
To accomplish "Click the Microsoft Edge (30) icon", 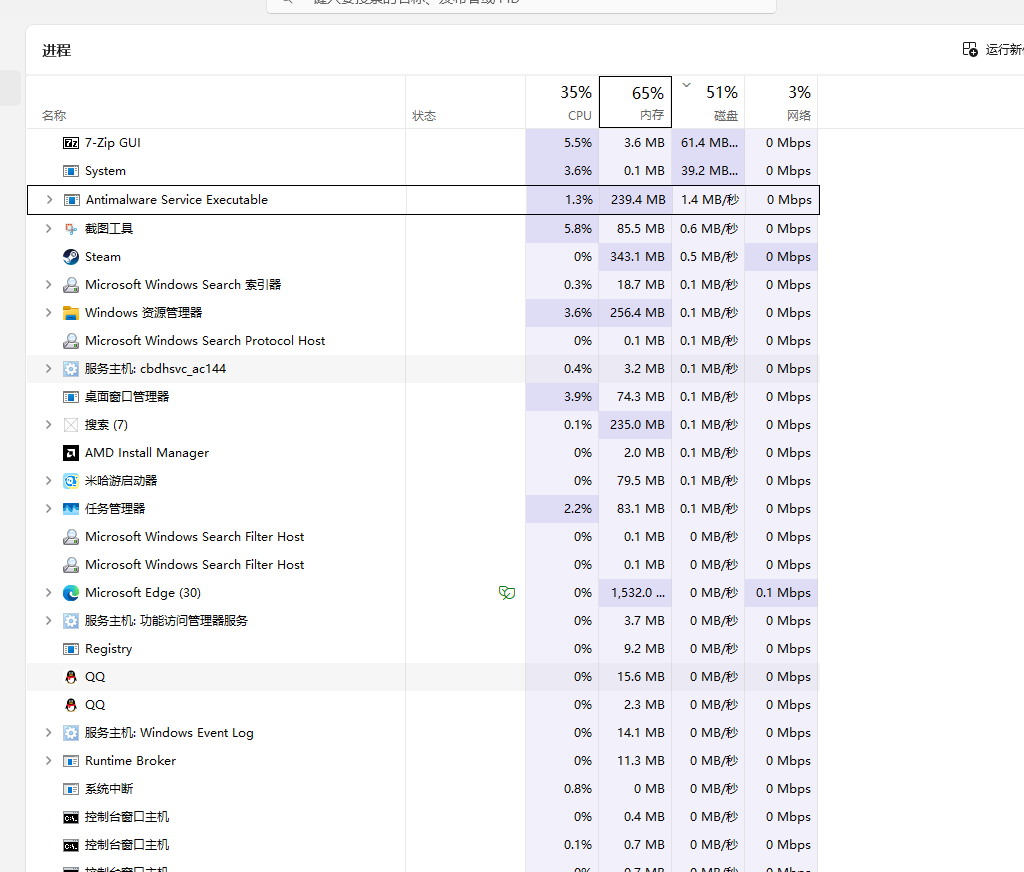I will [x=71, y=592].
